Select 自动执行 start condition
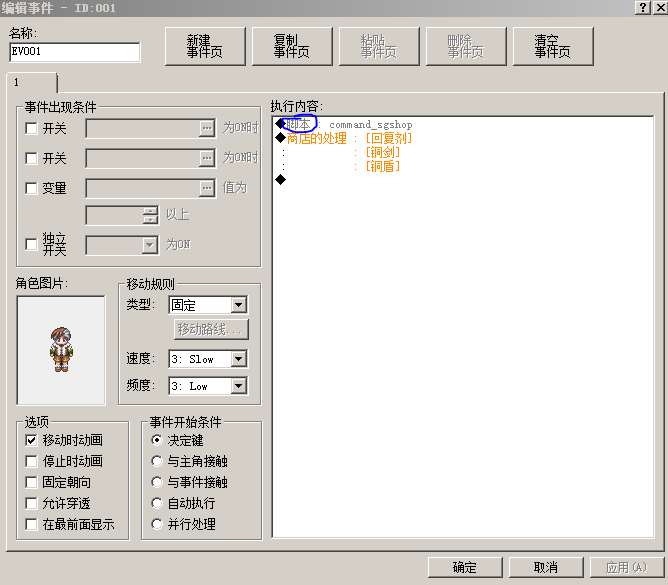Image resolution: width=668 pixels, height=585 pixels. point(157,503)
